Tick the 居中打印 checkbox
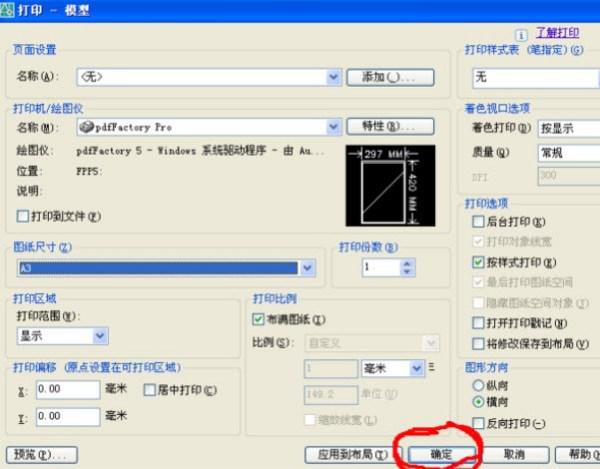This screenshot has height=469, width=600. pyautogui.click(x=151, y=389)
